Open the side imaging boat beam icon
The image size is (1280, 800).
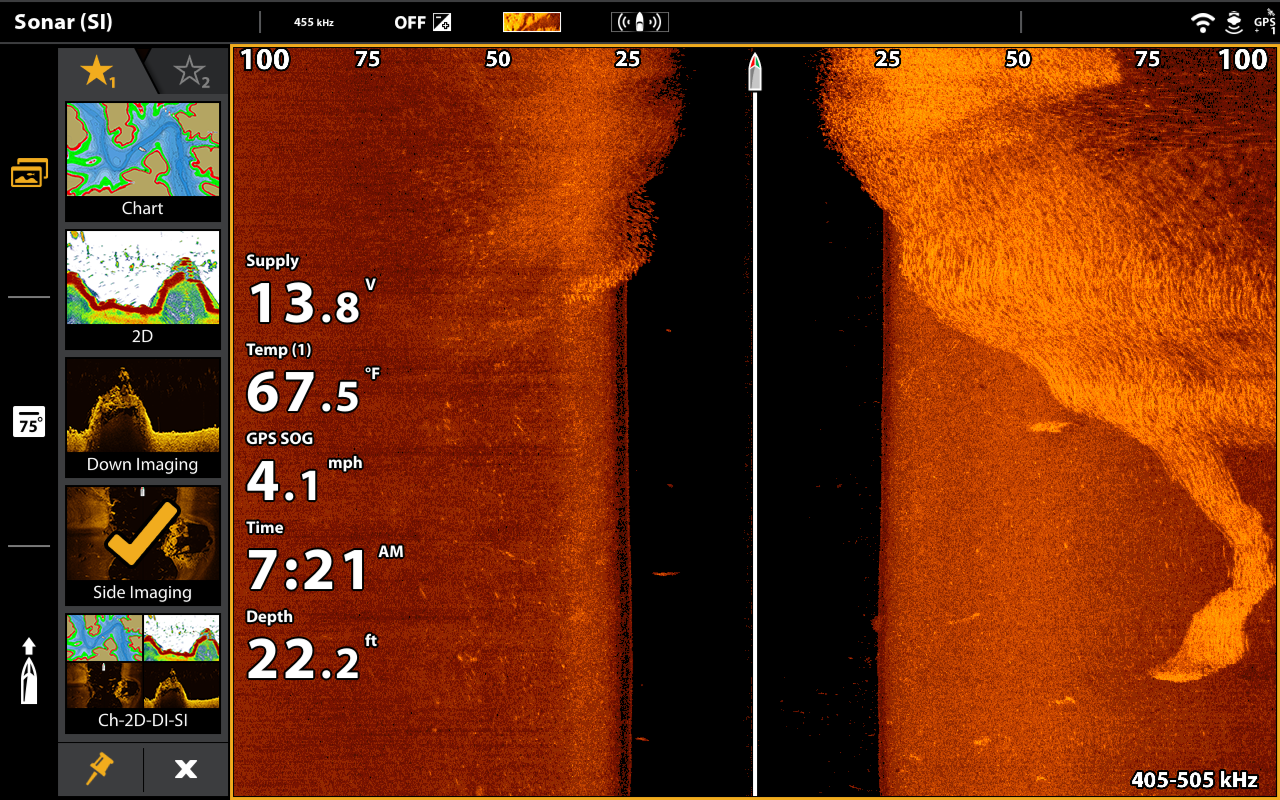[x=639, y=22]
